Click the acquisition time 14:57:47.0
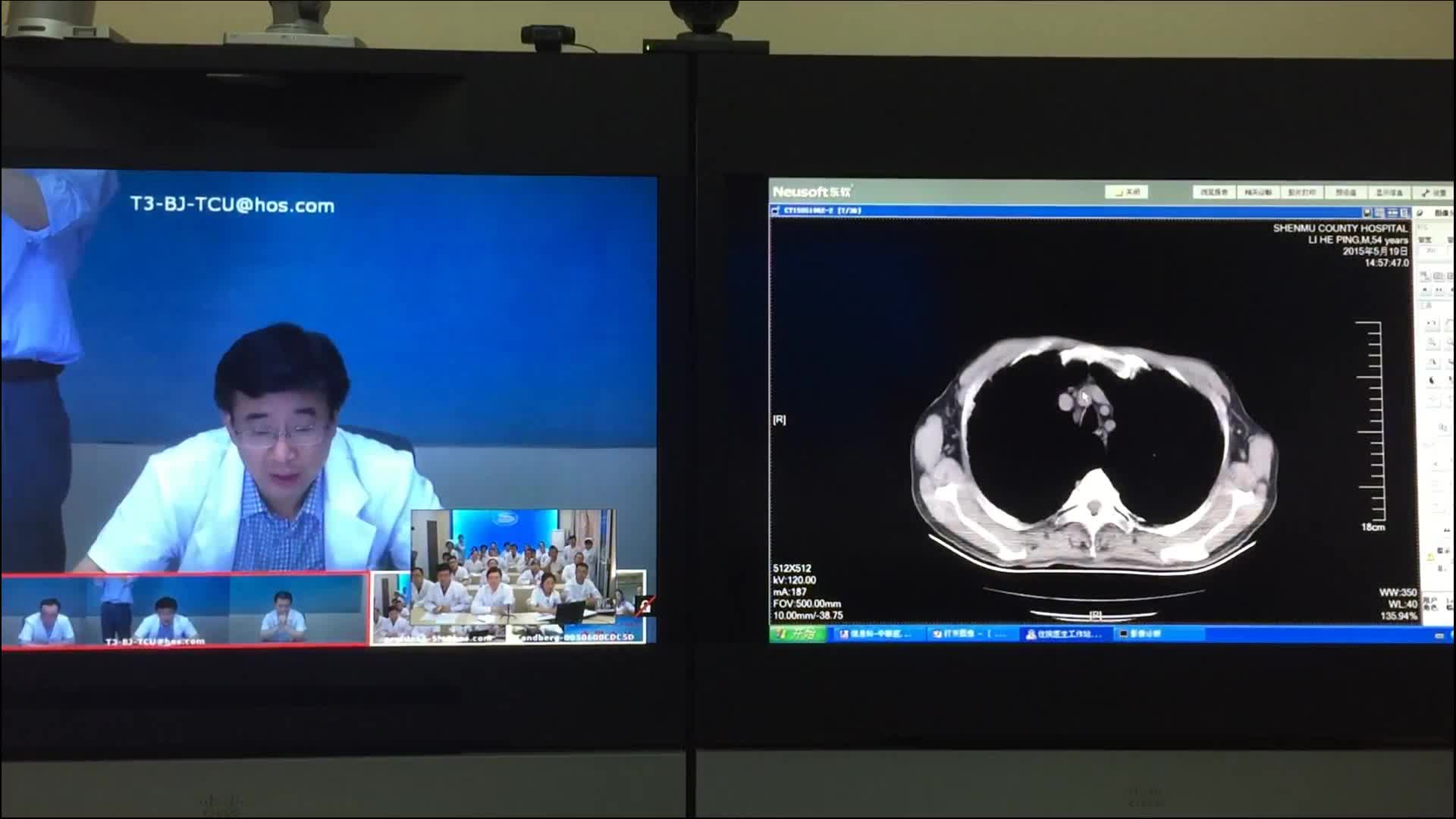The height and width of the screenshot is (819, 1456). point(1387,263)
